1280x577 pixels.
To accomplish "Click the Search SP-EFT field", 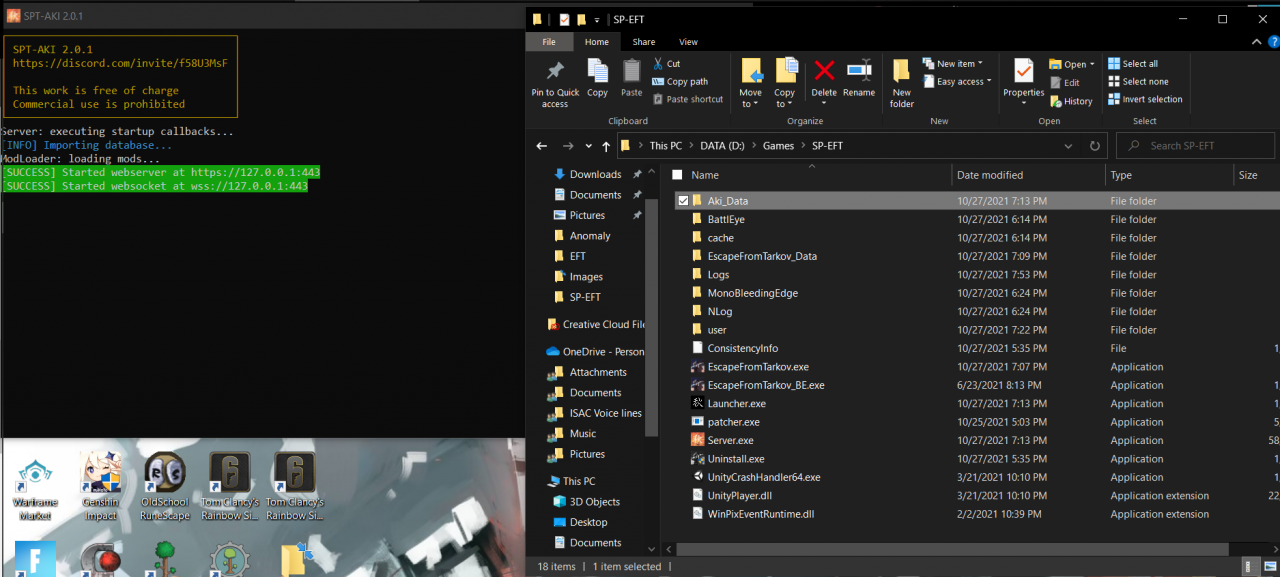I will [1195, 146].
